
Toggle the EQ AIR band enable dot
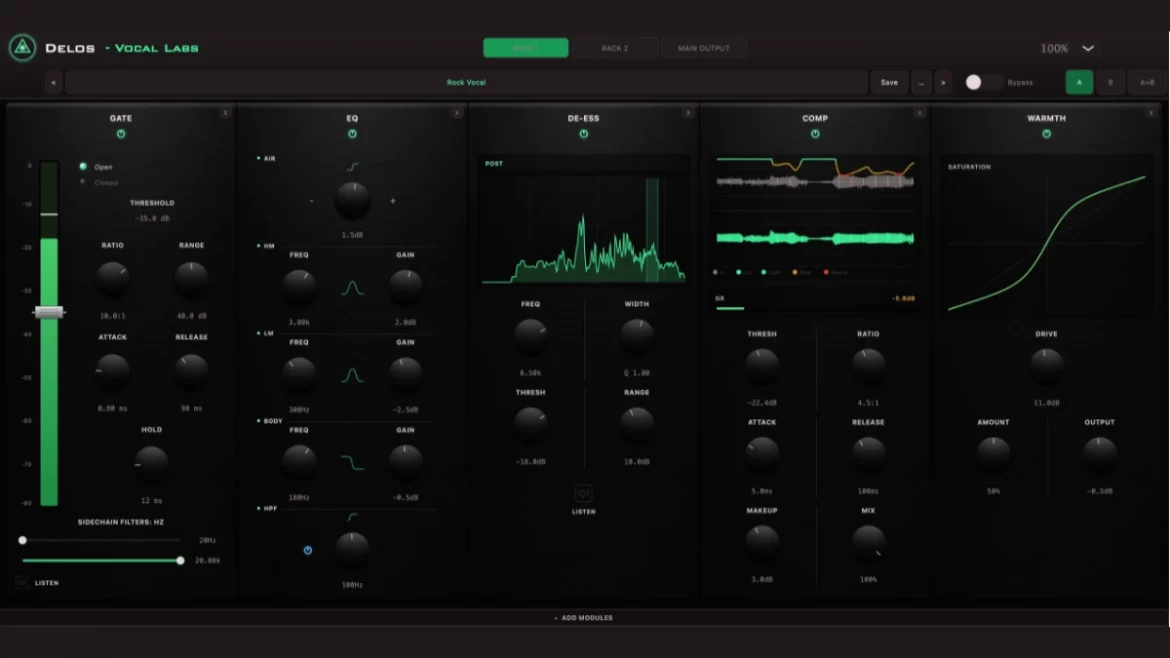259,158
